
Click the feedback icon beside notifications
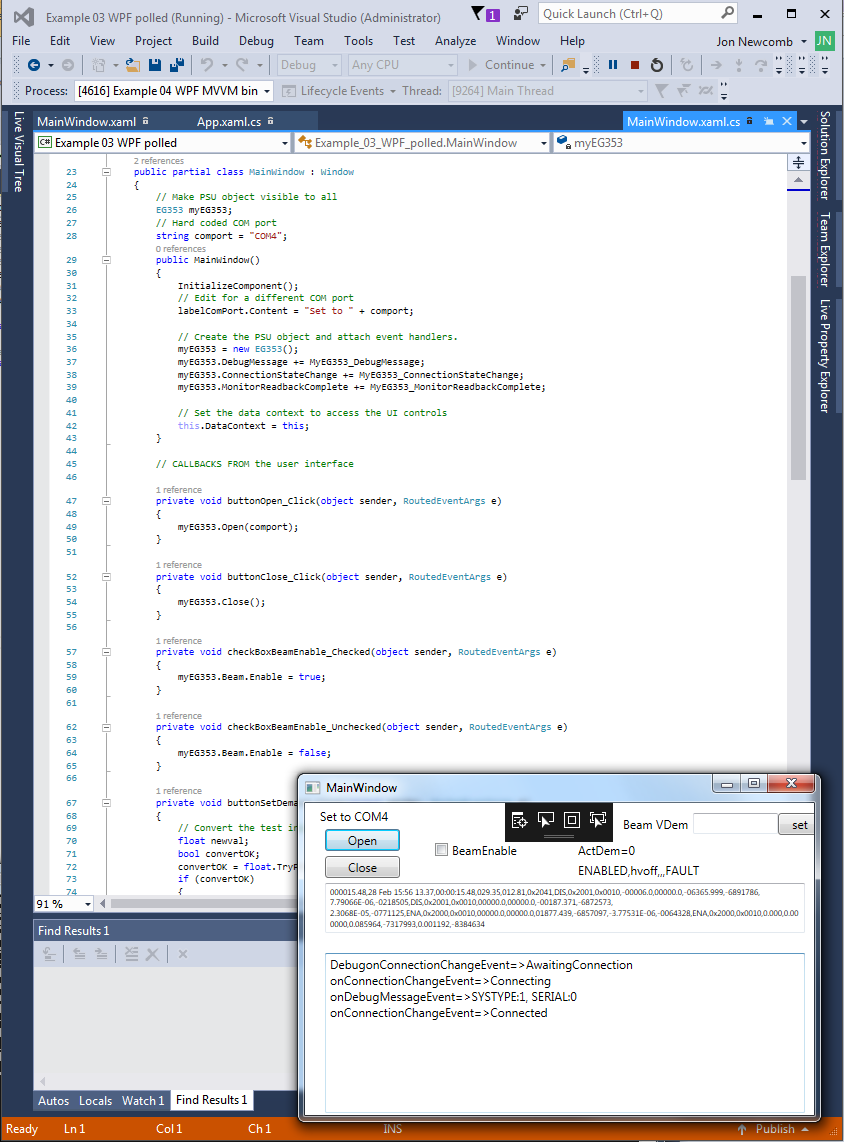coord(521,13)
